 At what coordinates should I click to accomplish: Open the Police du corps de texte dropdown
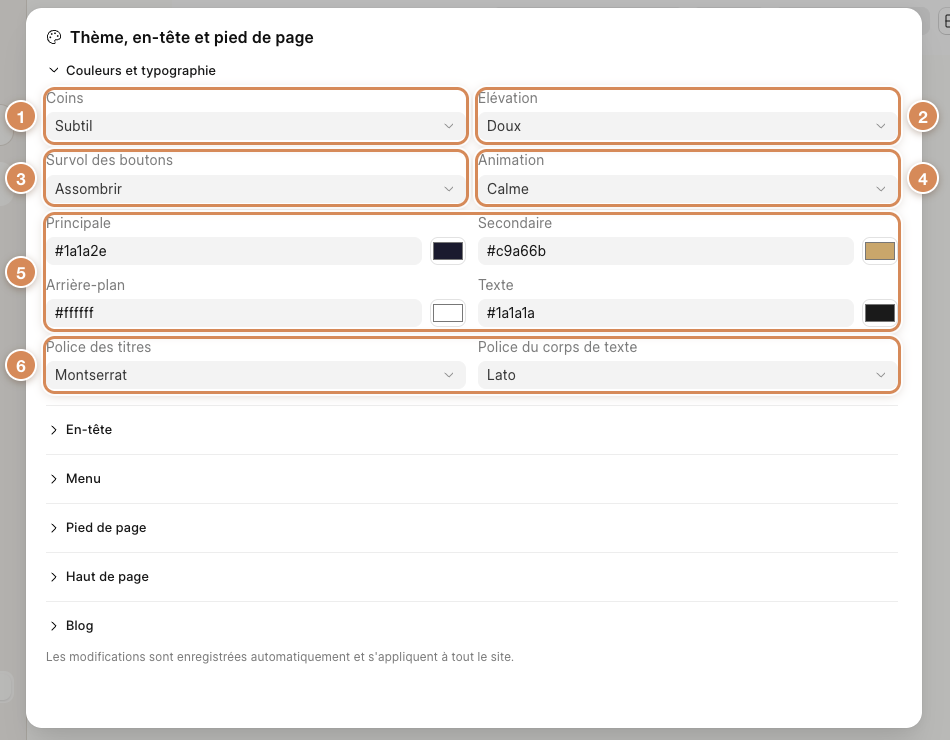(688, 375)
